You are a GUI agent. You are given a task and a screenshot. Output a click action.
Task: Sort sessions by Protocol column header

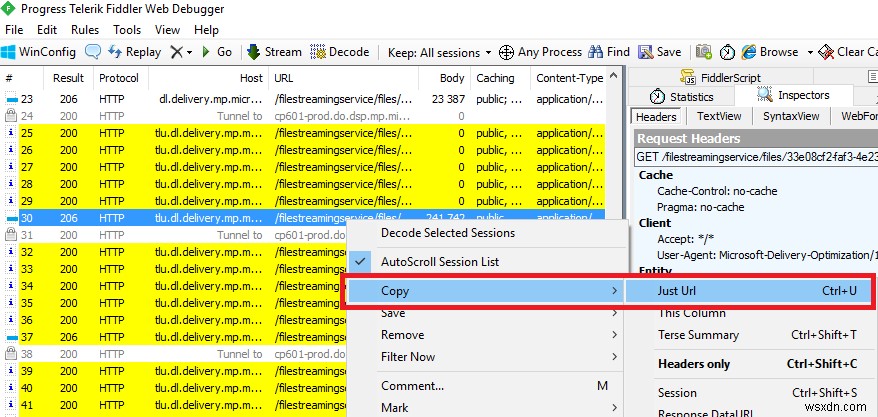pos(119,78)
